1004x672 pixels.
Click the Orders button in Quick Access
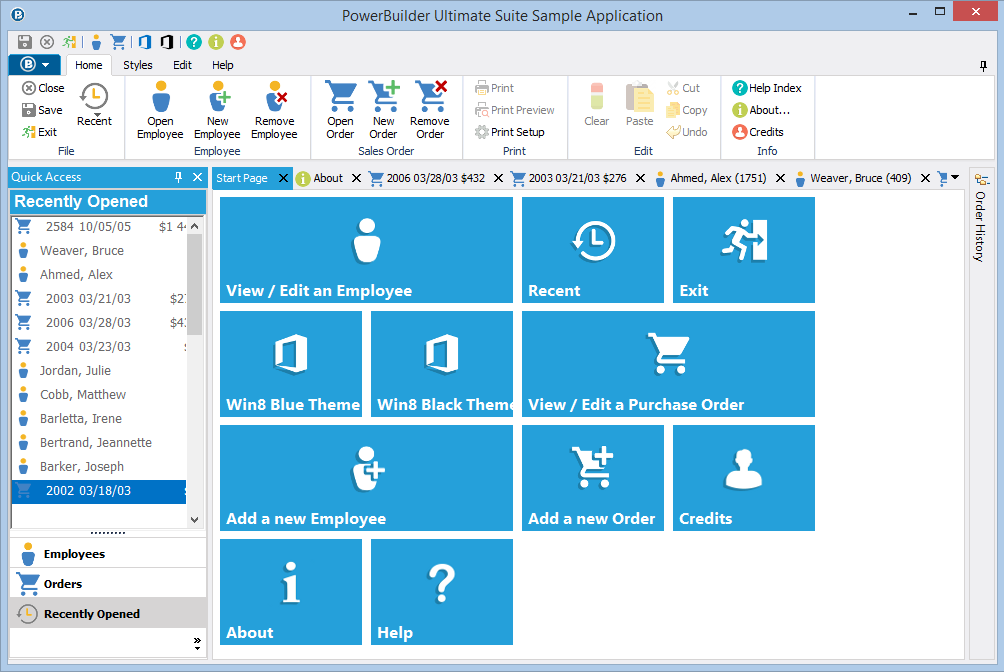(x=63, y=584)
